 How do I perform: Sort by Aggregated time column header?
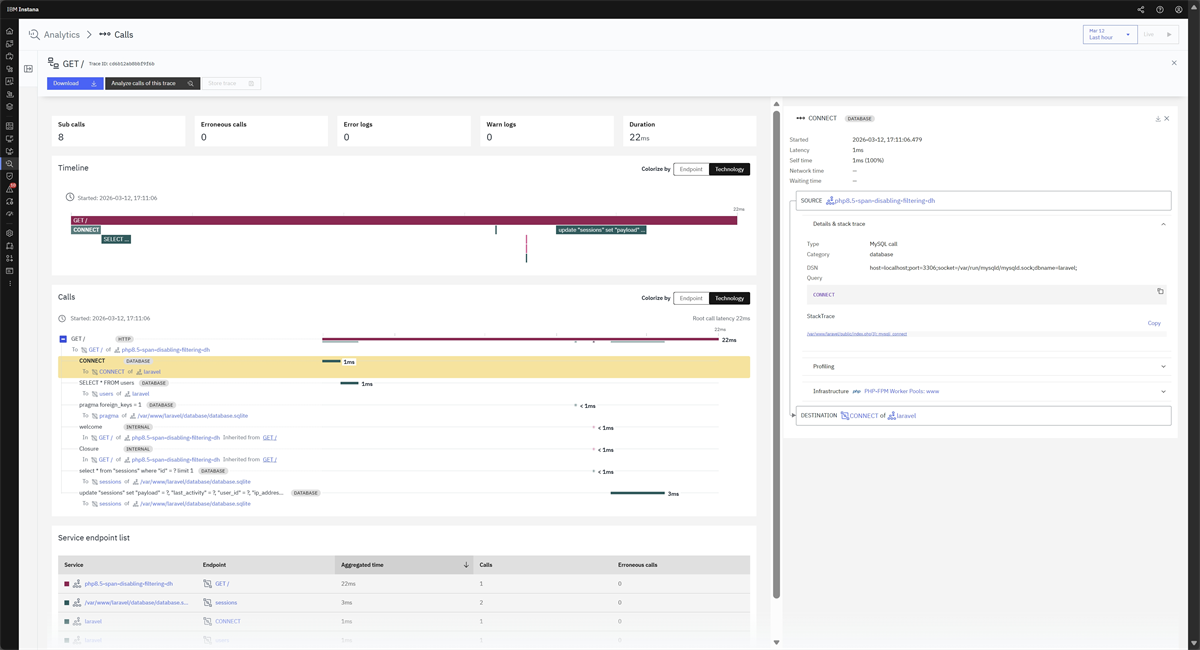[x=405, y=565]
